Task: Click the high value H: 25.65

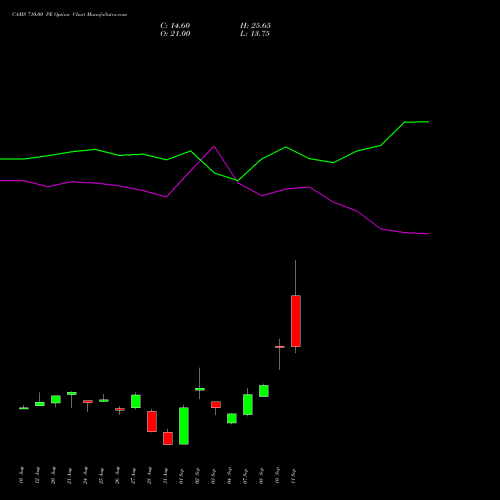Action: click(x=255, y=26)
